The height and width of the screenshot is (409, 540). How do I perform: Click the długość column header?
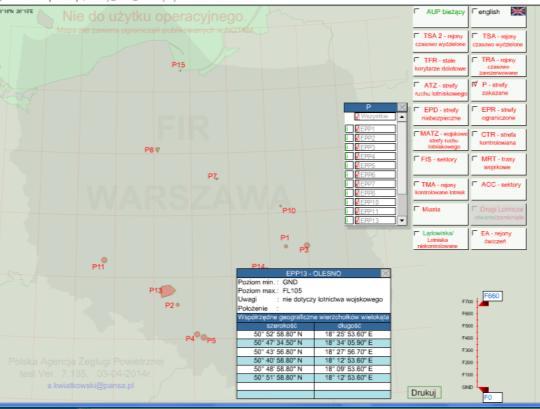click(353, 326)
